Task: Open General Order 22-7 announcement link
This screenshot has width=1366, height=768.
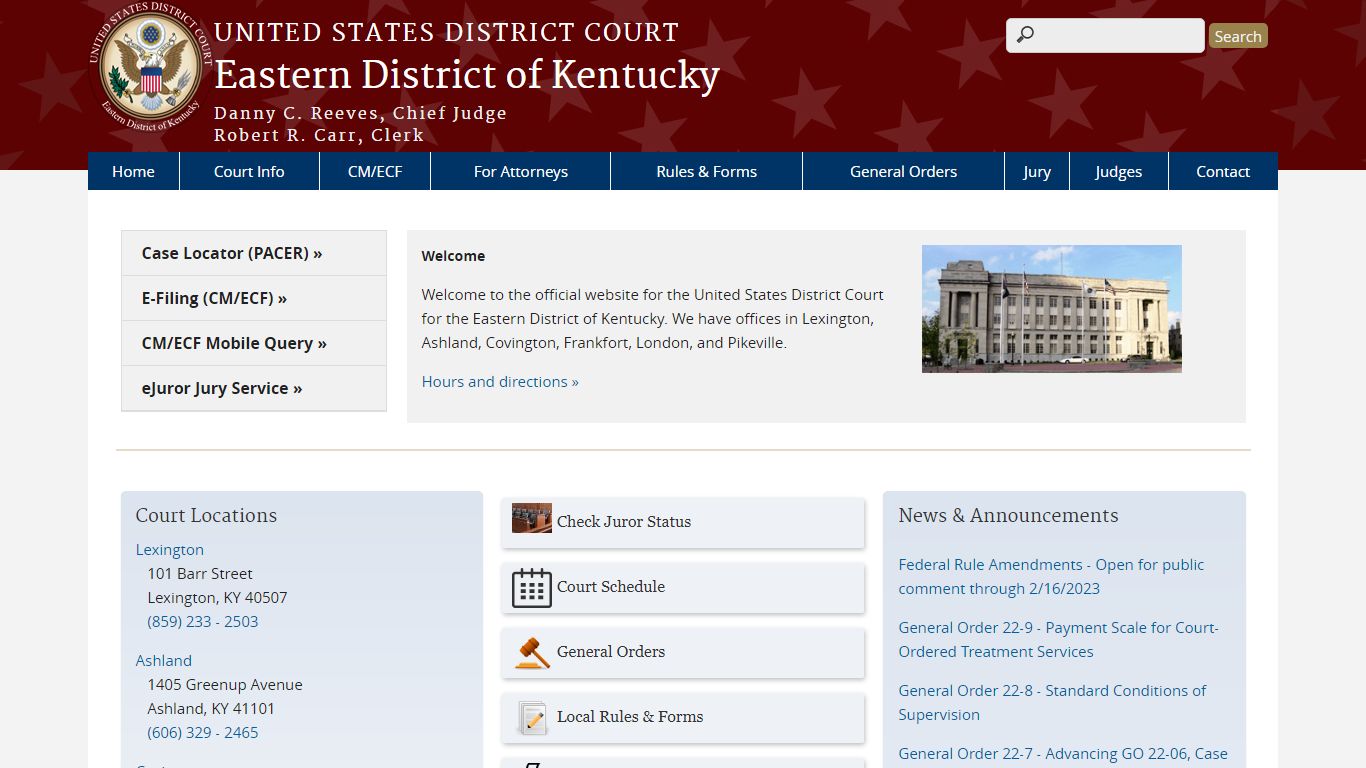Action: coord(1063,754)
